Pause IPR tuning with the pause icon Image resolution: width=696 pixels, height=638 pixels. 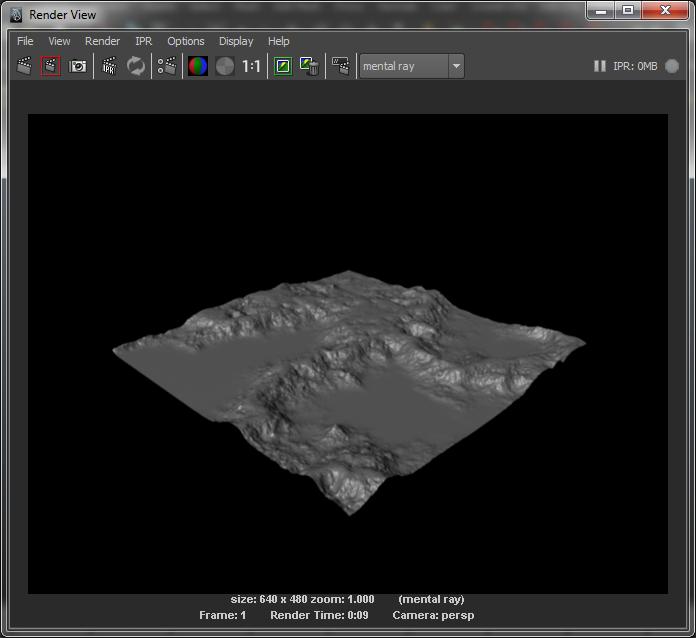click(600, 66)
